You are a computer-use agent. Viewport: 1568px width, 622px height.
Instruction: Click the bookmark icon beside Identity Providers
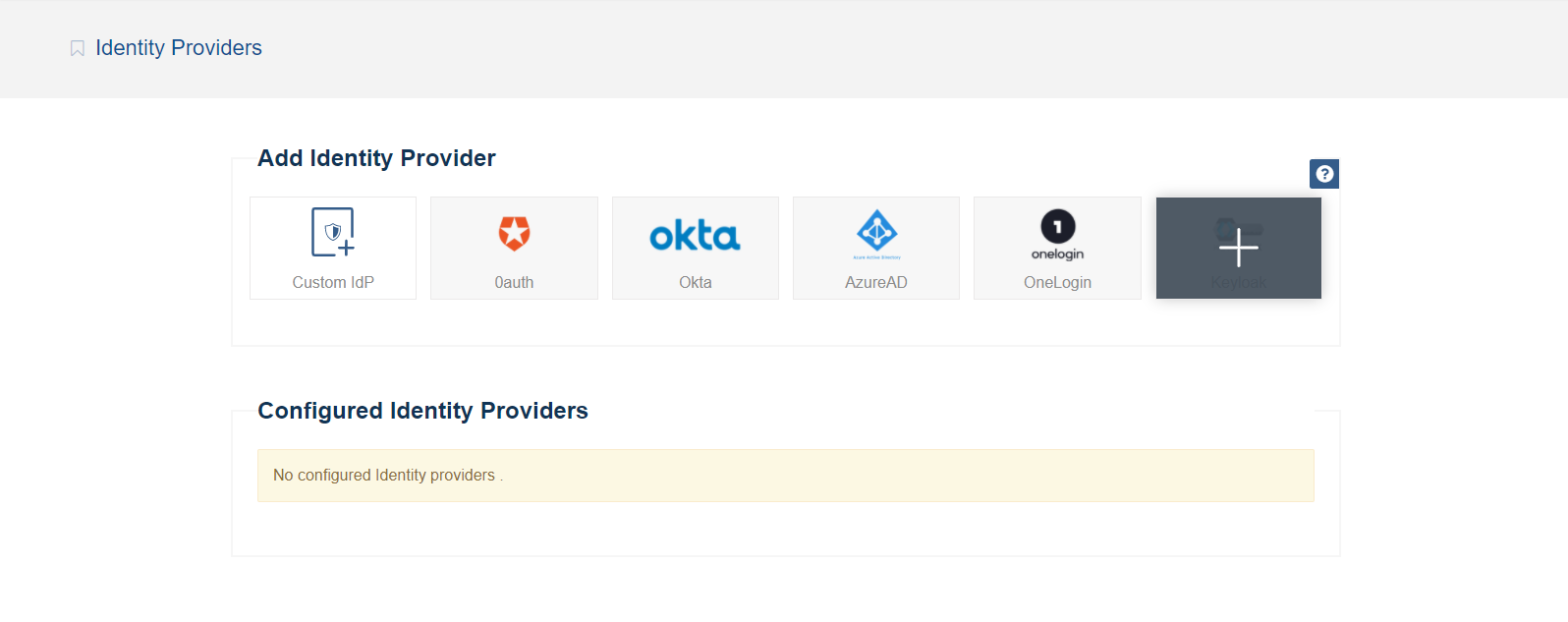[78, 48]
